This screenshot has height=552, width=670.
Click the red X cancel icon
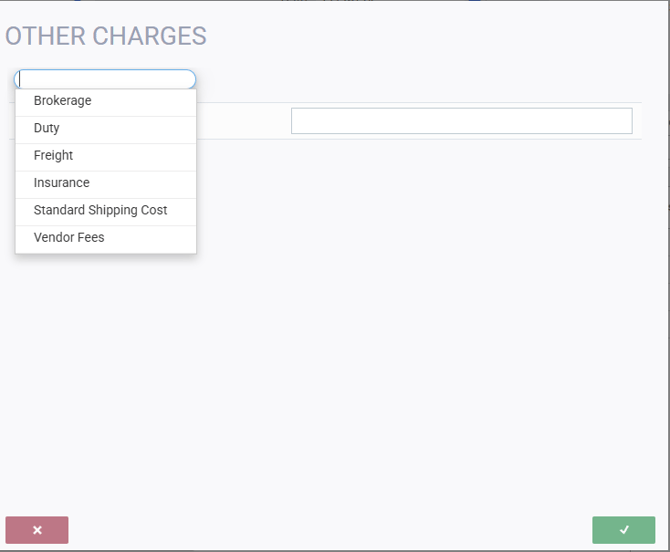point(37,530)
